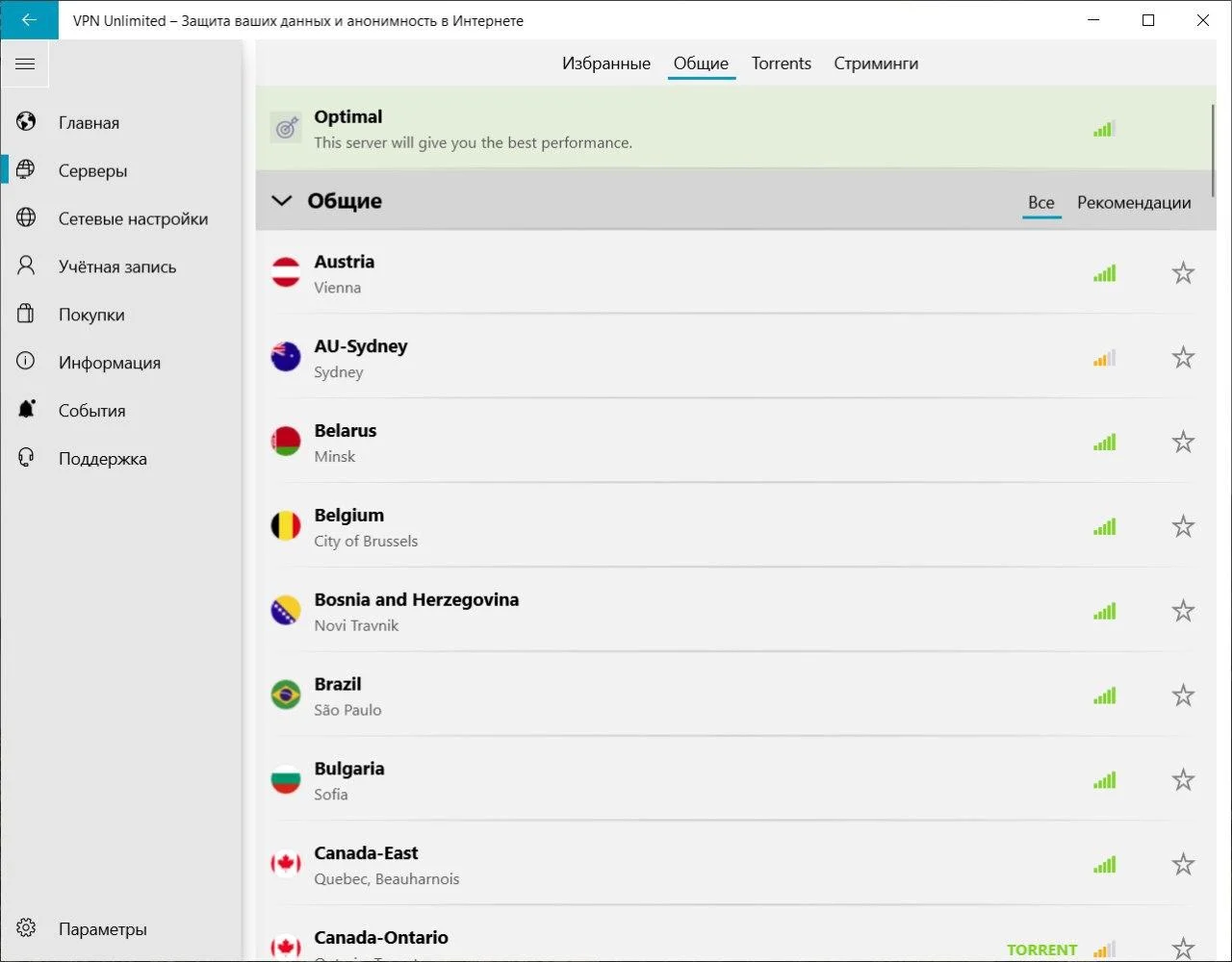Select the Canada-East server row
This screenshot has width=1232, height=962.
pyautogui.click(x=674, y=864)
